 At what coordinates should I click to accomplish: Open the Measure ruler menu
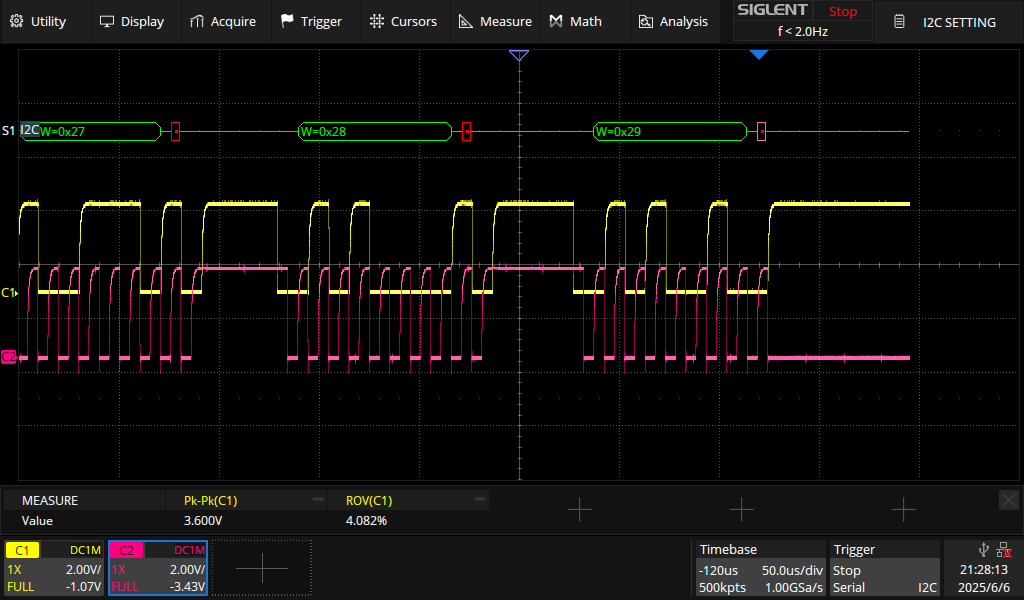coord(495,22)
